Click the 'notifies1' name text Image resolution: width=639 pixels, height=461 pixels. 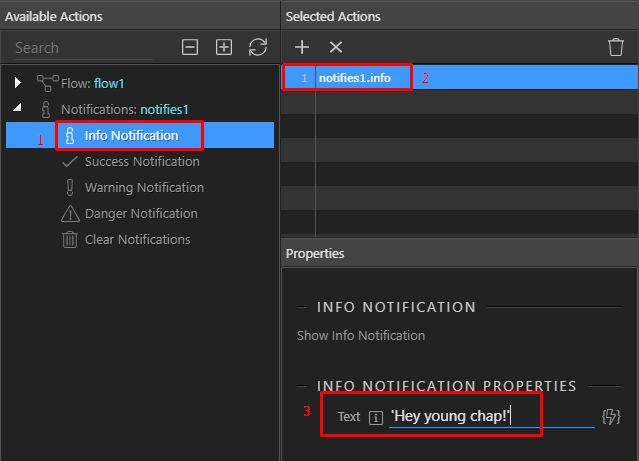tap(164, 109)
